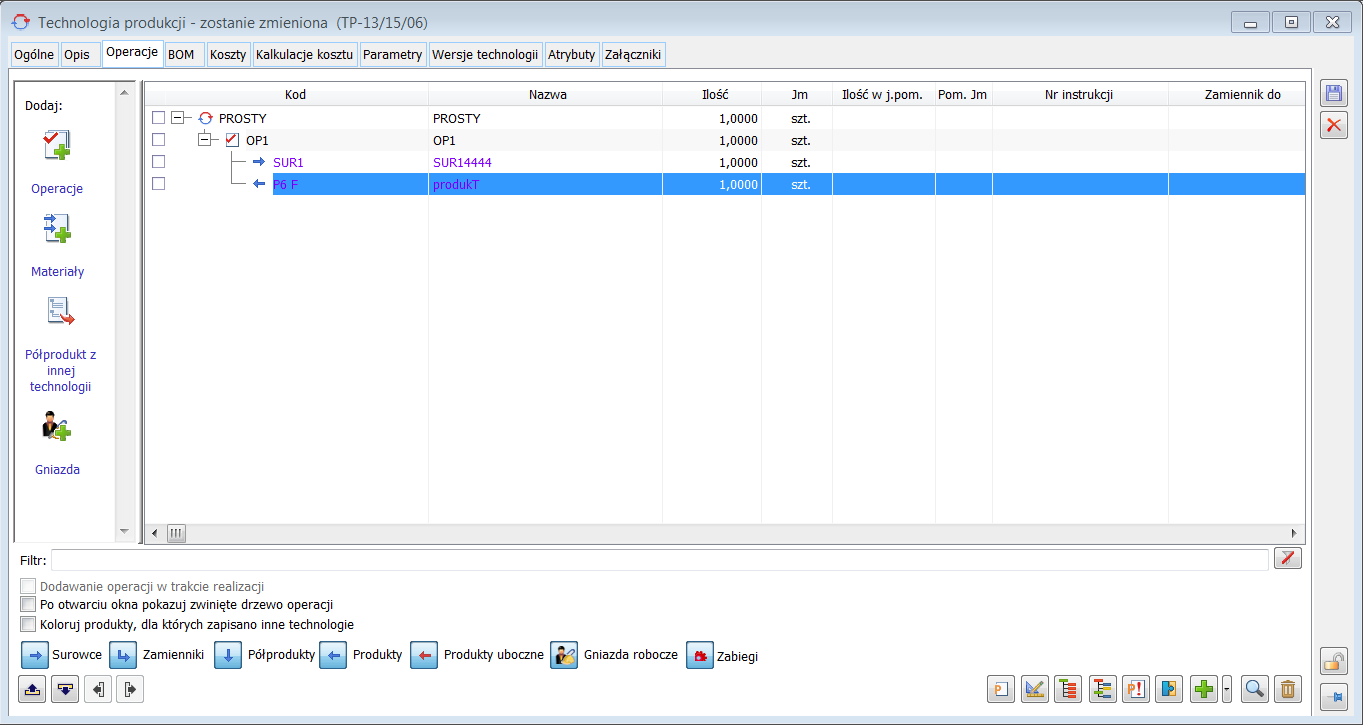Click the blue-yellow panel icon button
1363x727 pixels.
[1170, 689]
